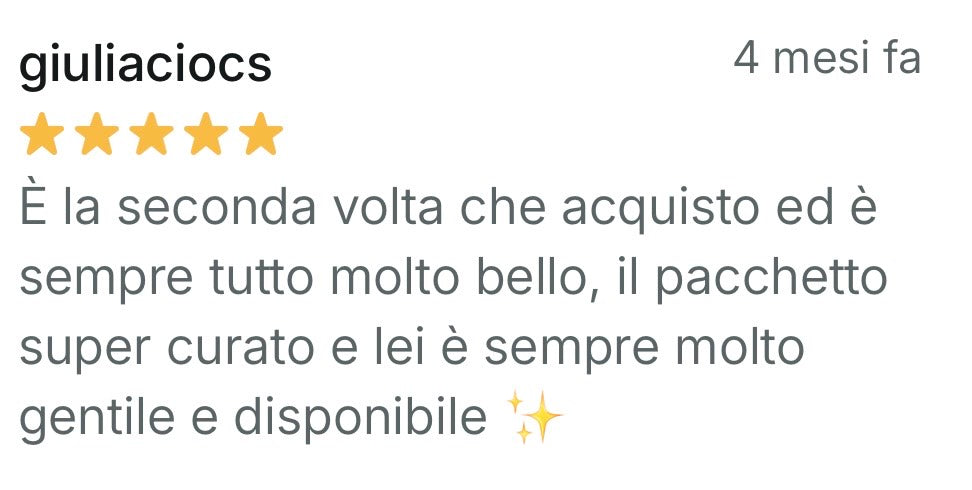The width and height of the screenshot is (972, 490).
Task: Click the word 'disponibile' in review
Action: (x=360, y=417)
